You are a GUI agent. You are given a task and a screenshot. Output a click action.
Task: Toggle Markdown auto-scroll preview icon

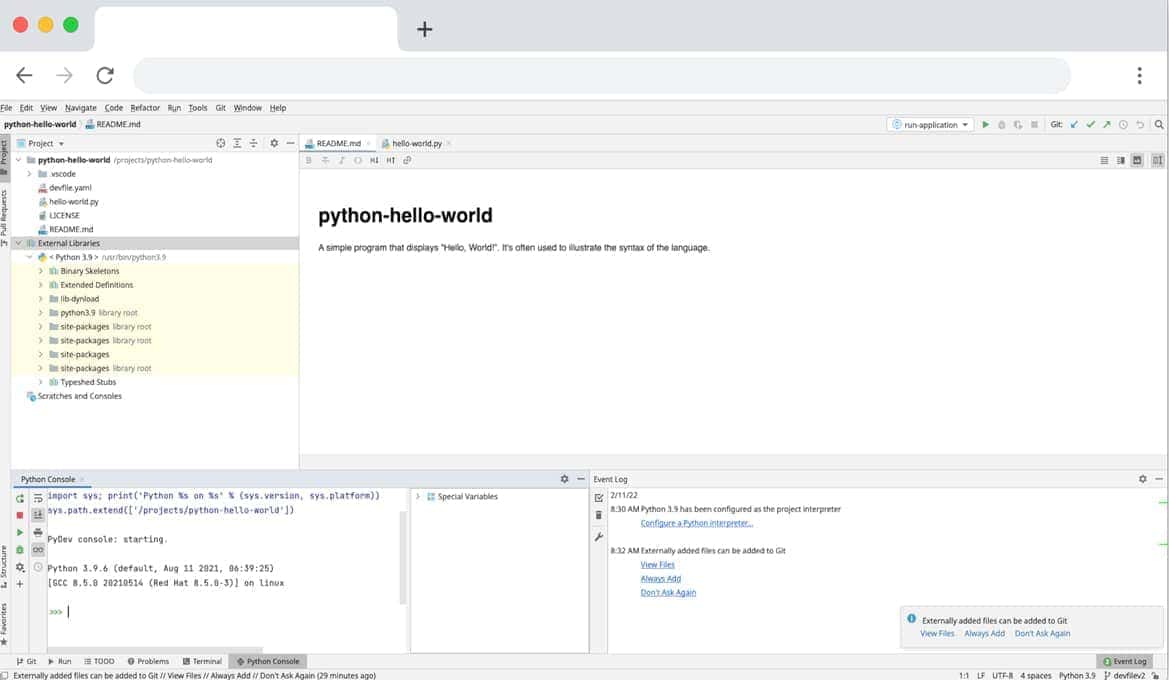tap(1157, 160)
